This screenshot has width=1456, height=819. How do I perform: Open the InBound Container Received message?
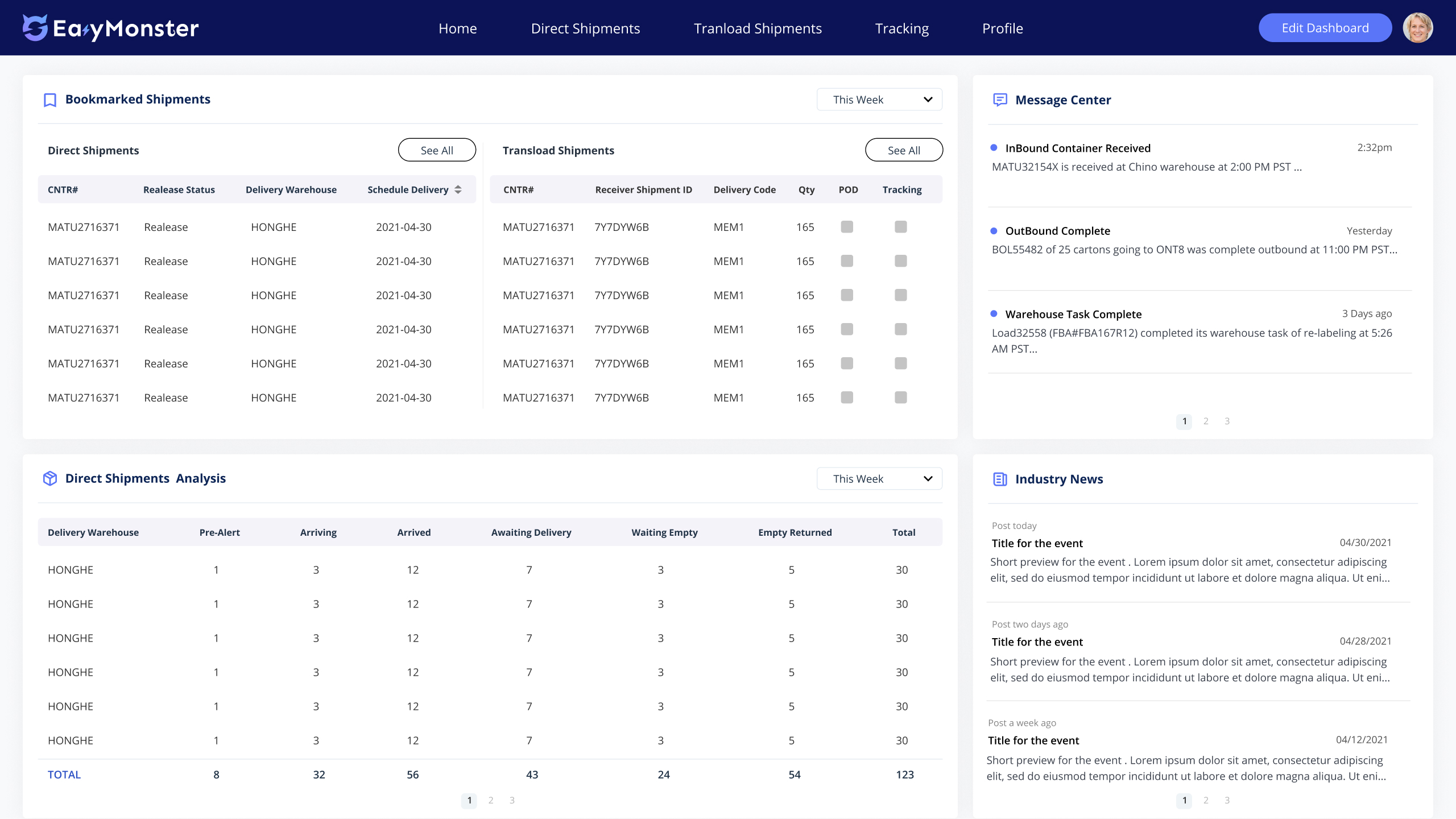1077,148
